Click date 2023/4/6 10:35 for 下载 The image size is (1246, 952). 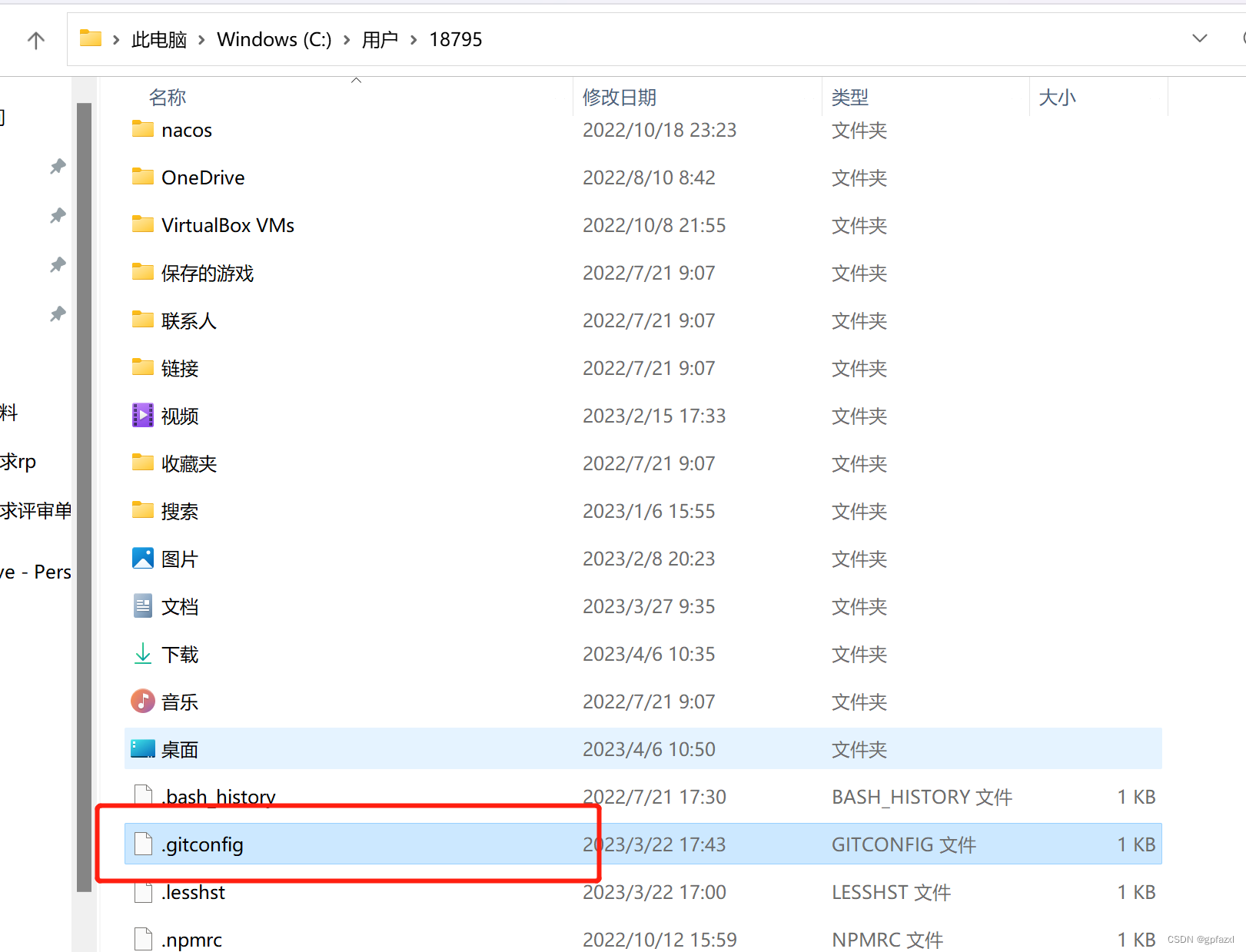tap(649, 654)
